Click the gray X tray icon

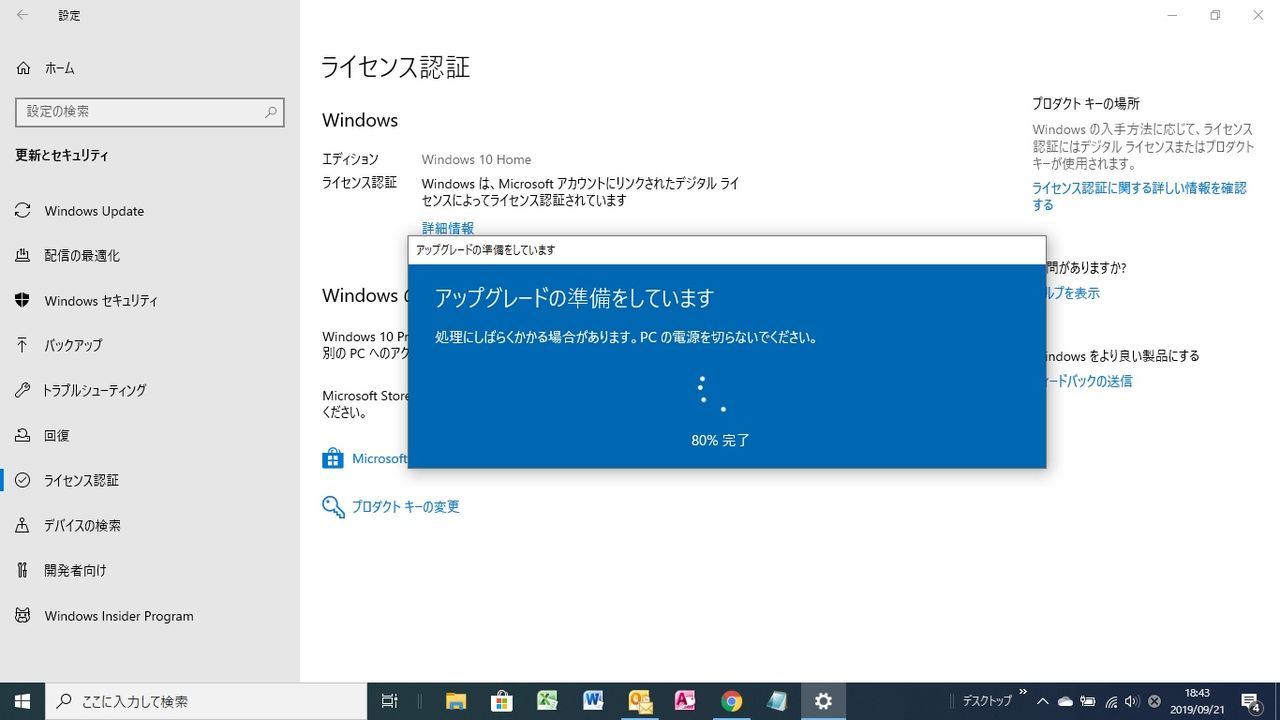(x=1154, y=702)
